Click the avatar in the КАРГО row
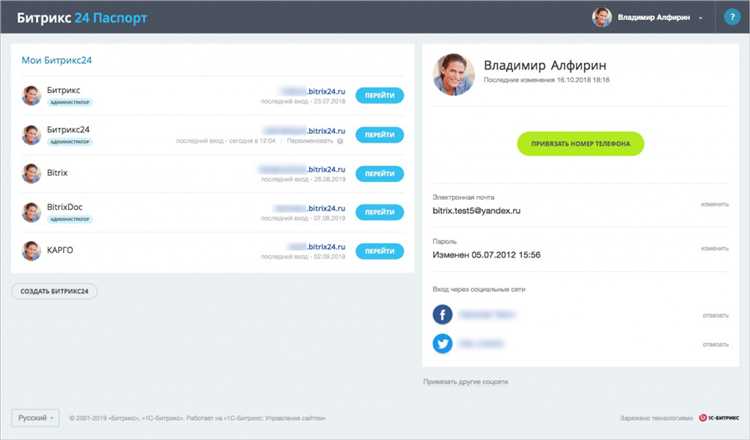Image resolution: width=750 pixels, height=440 pixels. tap(32, 251)
